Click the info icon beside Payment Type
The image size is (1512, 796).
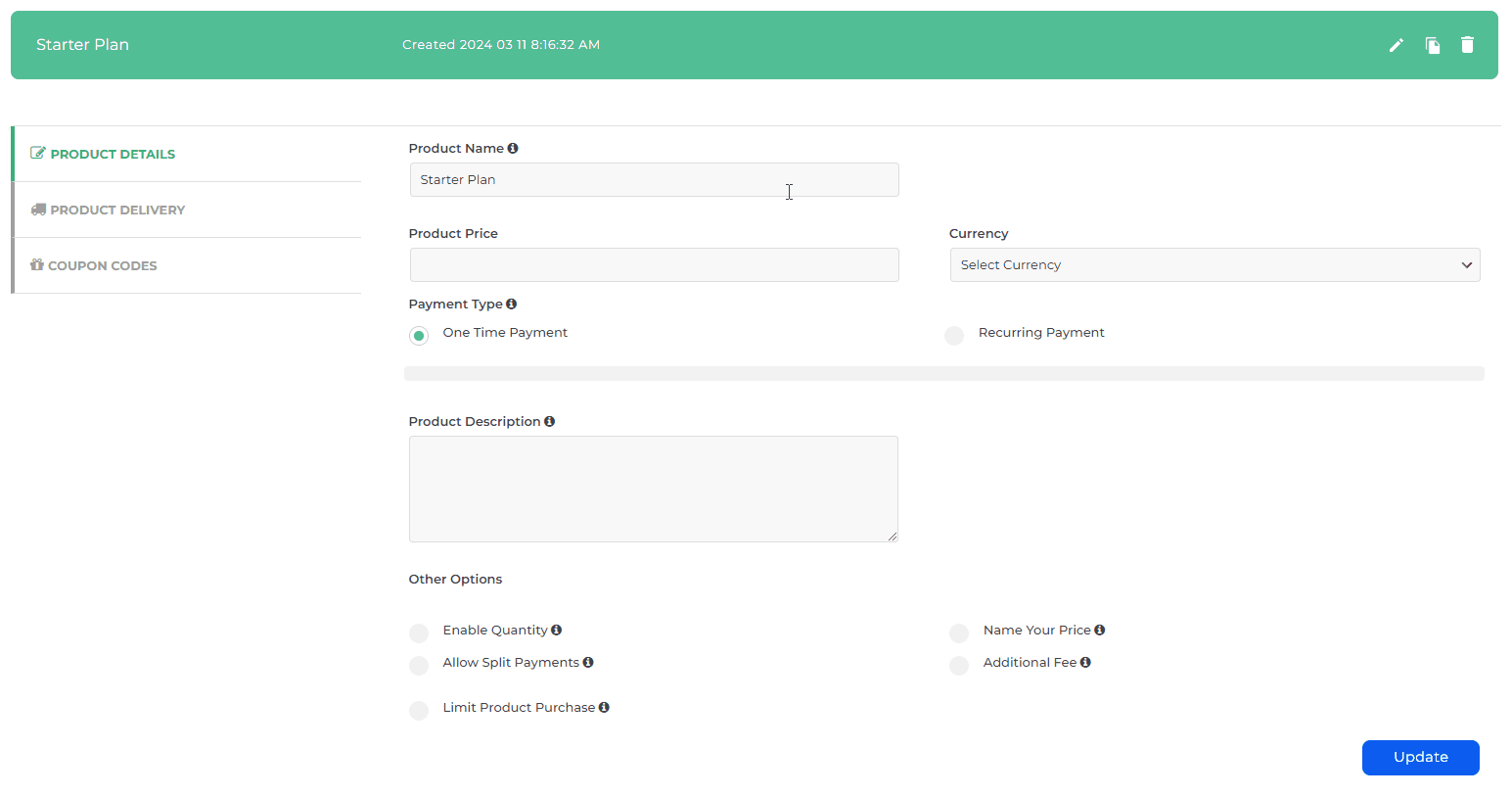pos(511,304)
